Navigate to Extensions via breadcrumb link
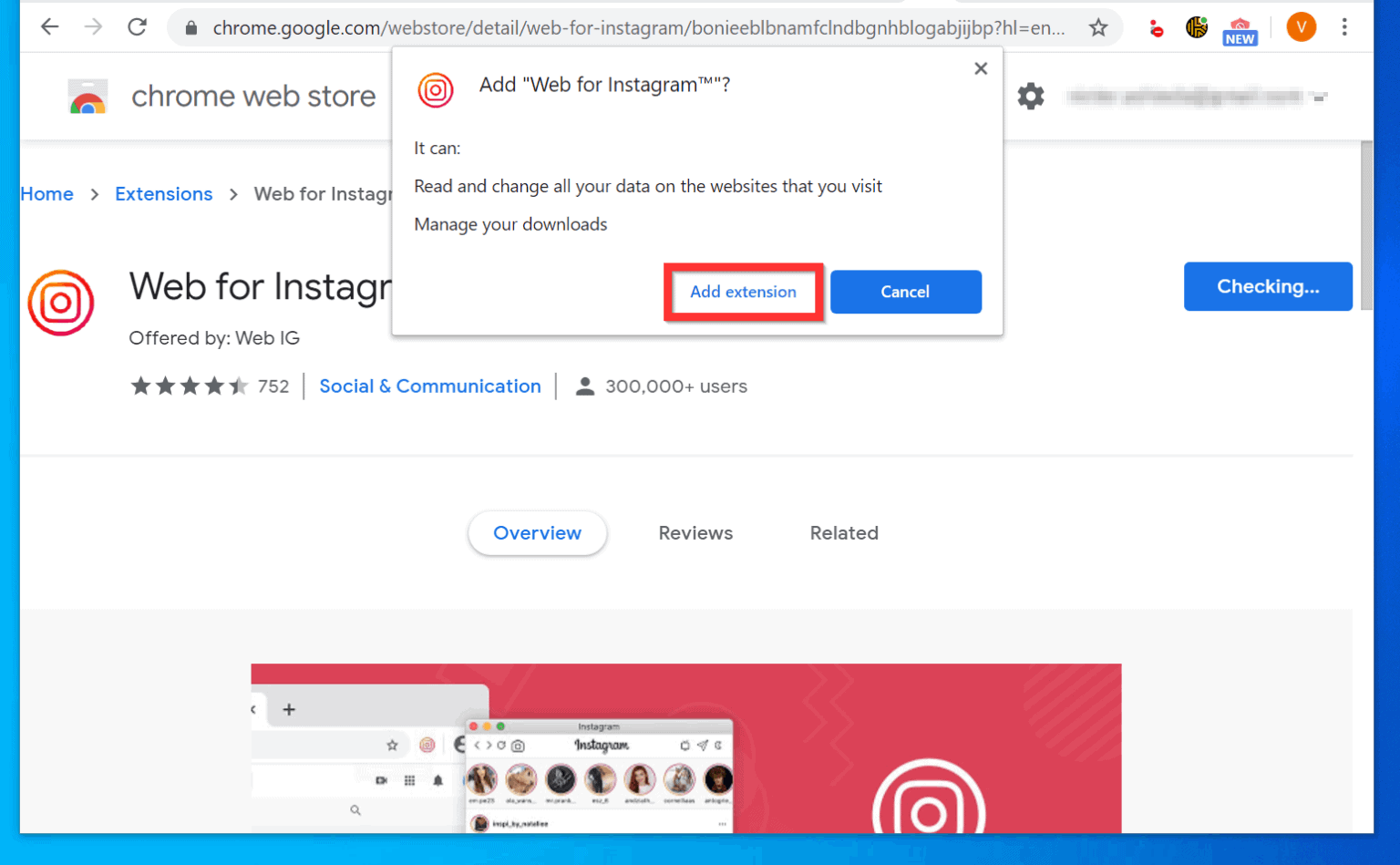 pos(163,193)
